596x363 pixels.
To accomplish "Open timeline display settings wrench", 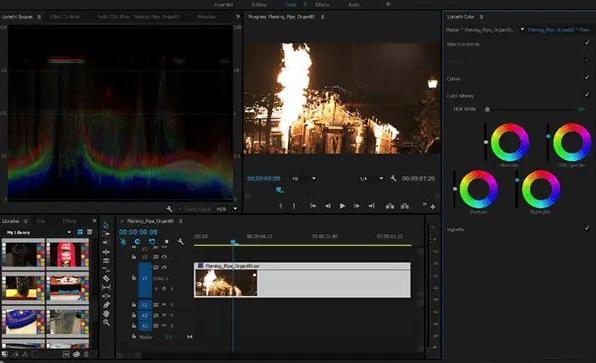I will [181, 241].
